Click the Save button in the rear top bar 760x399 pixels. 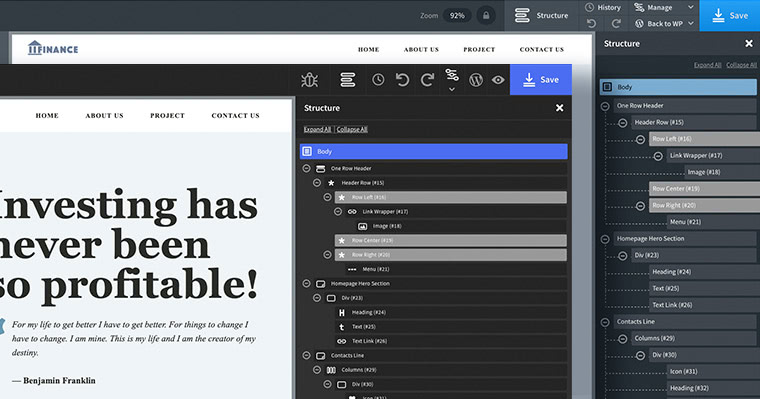tap(730, 16)
